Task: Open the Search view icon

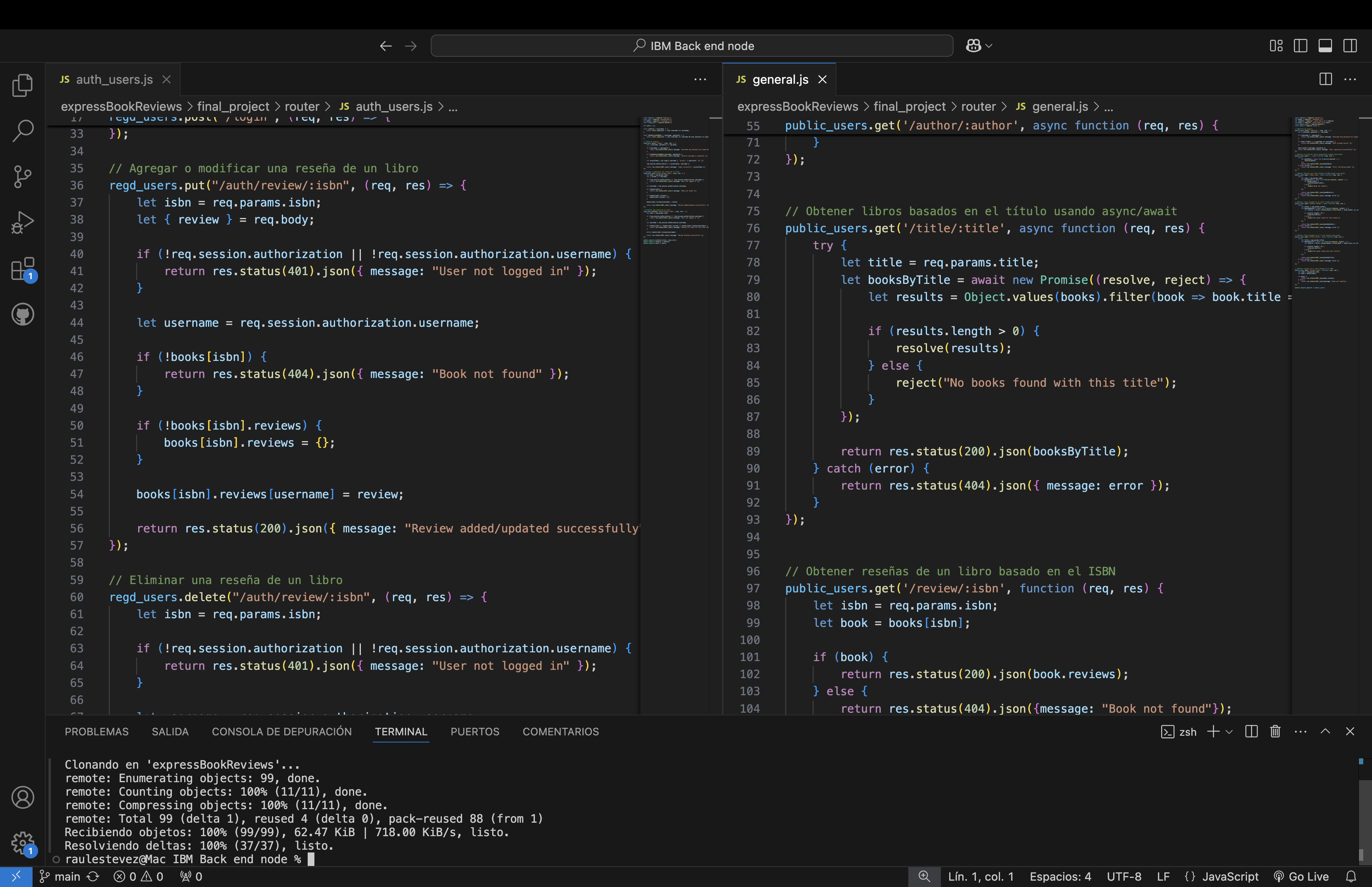Action: pyautogui.click(x=23, y=131)
